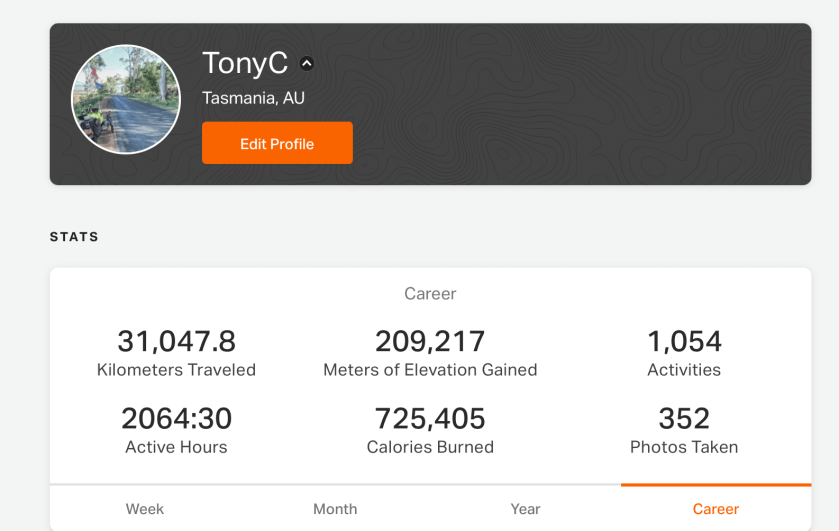Select the TonyC username heading
Screen dimensions: 839x531
click(x=245, y=64)
